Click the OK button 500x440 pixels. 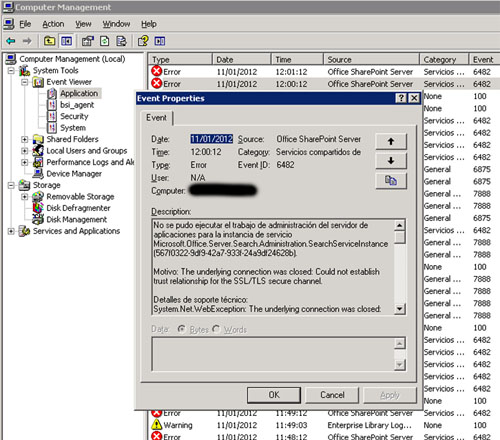pyautogui.click(x=274, y=395)
